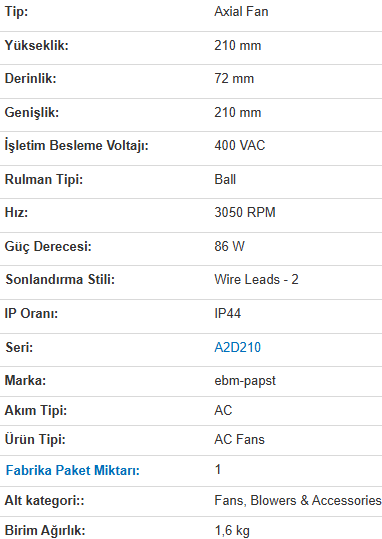Click the Fabrika Paket Miktarı link

[x=73, y=470]
